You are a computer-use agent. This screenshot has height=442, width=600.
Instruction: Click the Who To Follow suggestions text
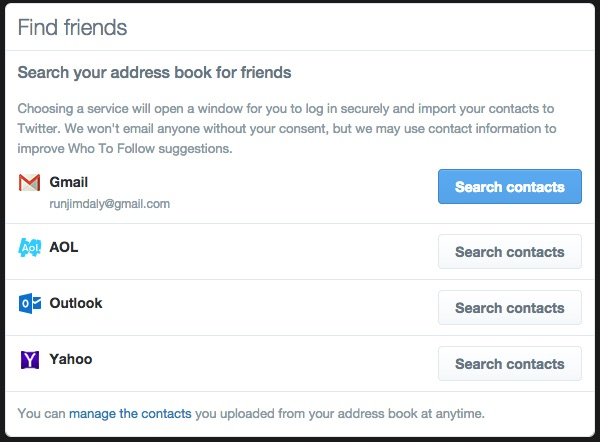150,148
